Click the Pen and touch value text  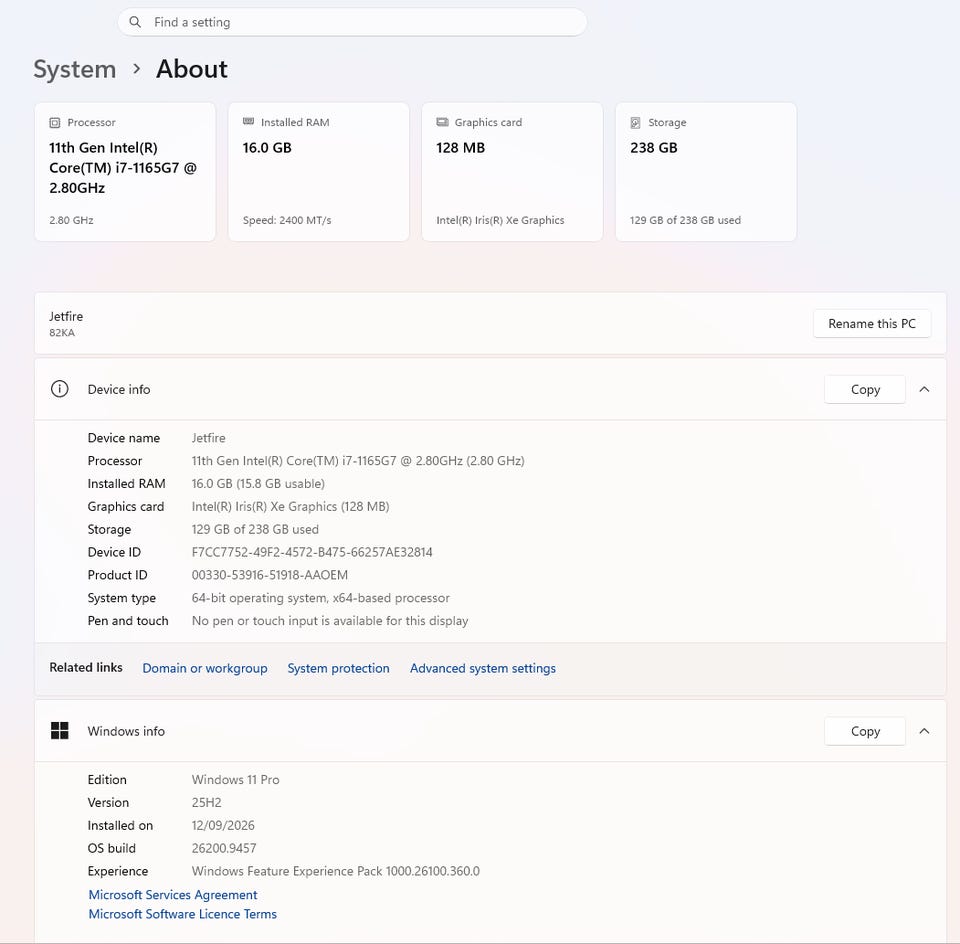330,620
